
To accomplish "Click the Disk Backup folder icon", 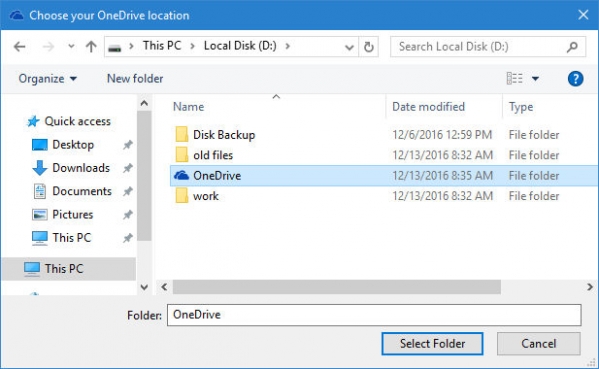I will coord(182,134).
